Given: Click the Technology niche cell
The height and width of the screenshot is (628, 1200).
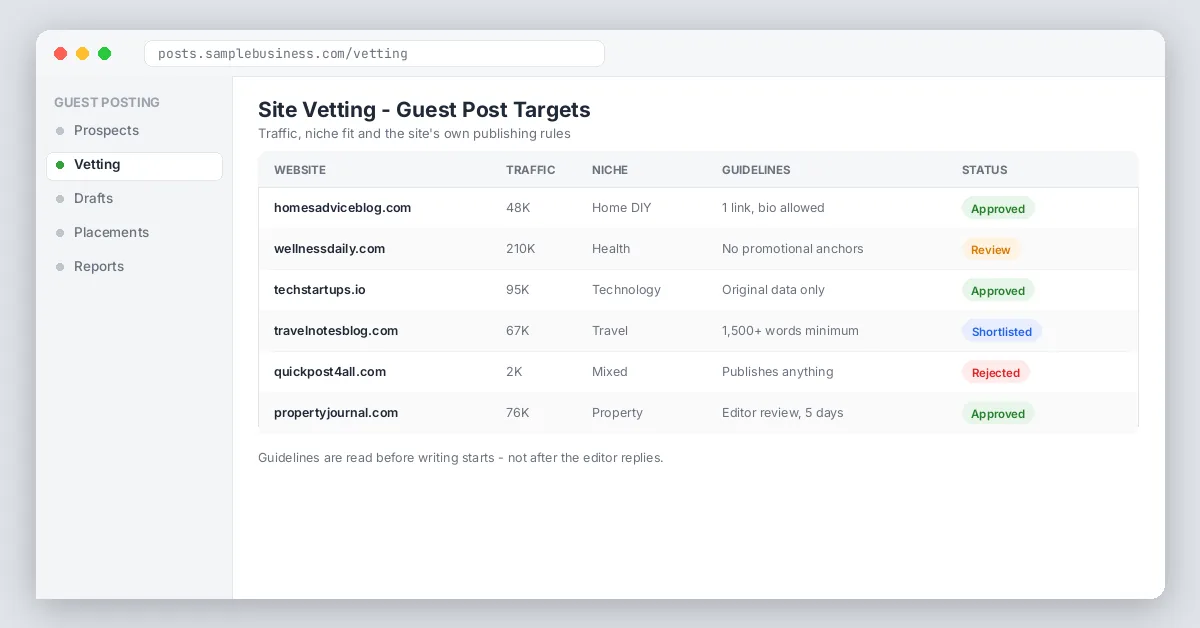Looking at the screenshot, I should [x=626, y=290].
